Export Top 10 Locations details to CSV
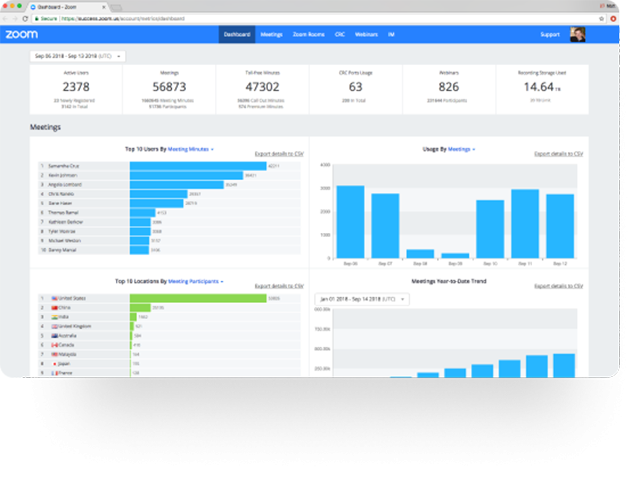 [x=279, y=286]
